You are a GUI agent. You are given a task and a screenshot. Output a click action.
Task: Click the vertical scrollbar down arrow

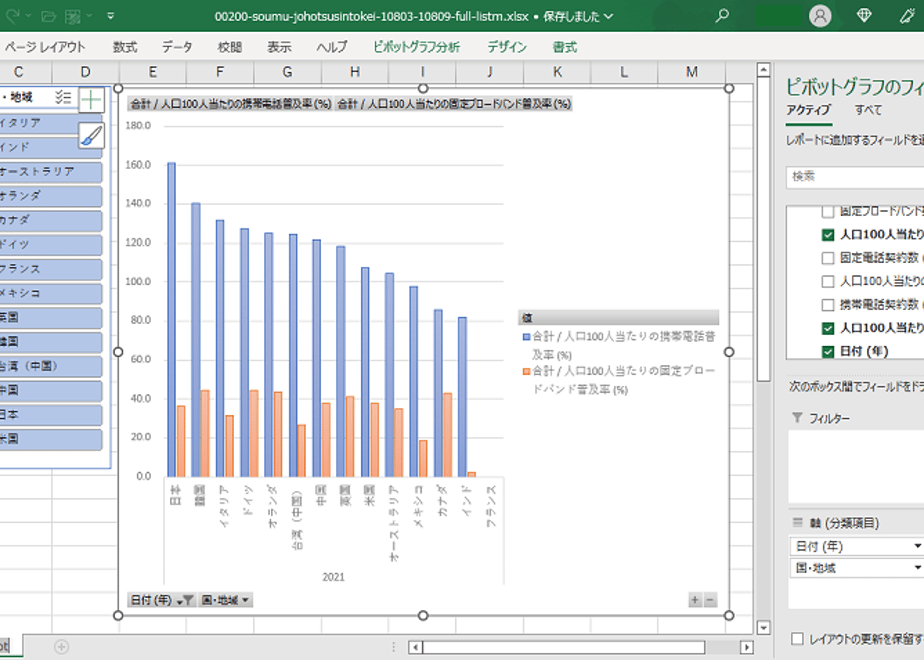point(763,627)
